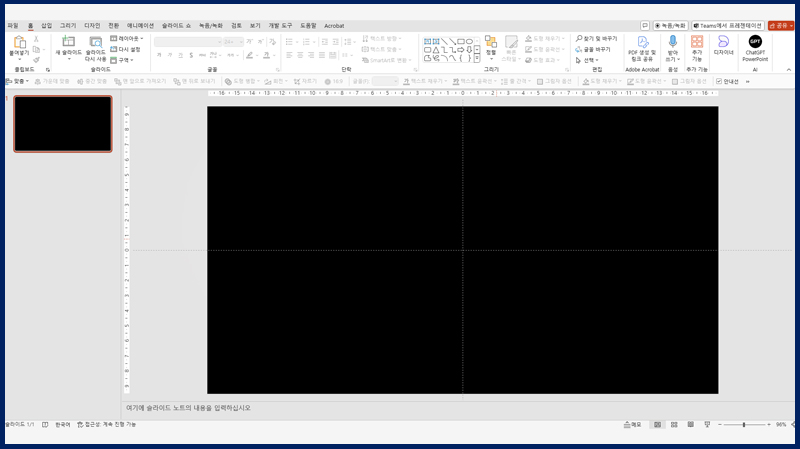Image resolution: width=800 pixels, height=449 pixels.
Task: Open the 디자인 (Design) tab
Action: pyautogui.click(x=92, y=26)
